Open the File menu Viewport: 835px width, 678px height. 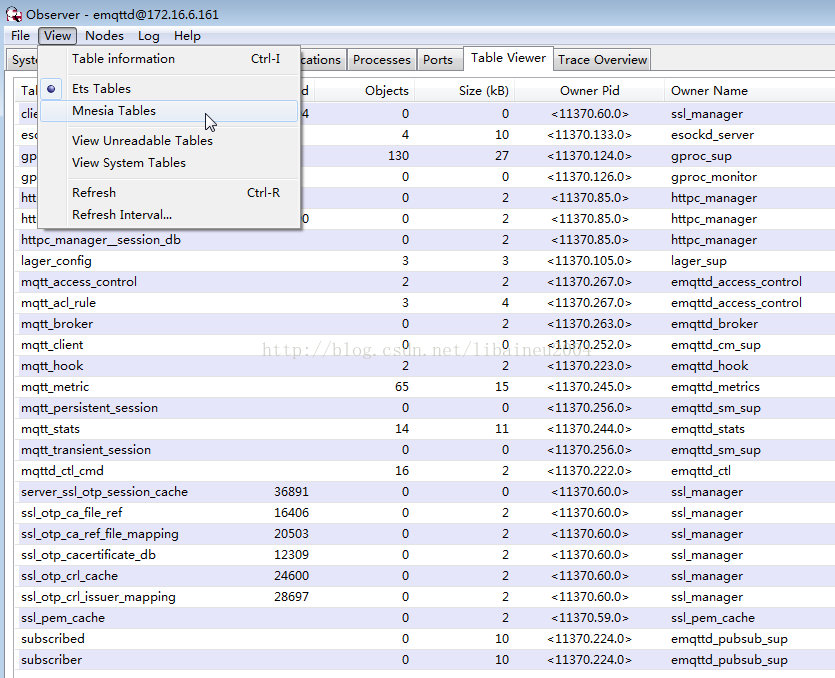point(20,36)
